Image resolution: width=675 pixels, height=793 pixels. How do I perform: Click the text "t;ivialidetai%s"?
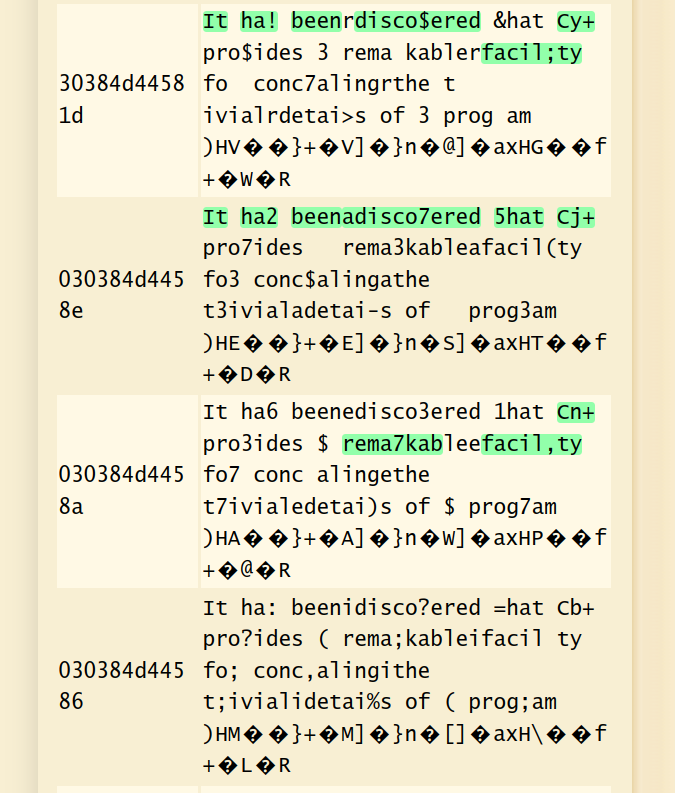click(297, 702)
